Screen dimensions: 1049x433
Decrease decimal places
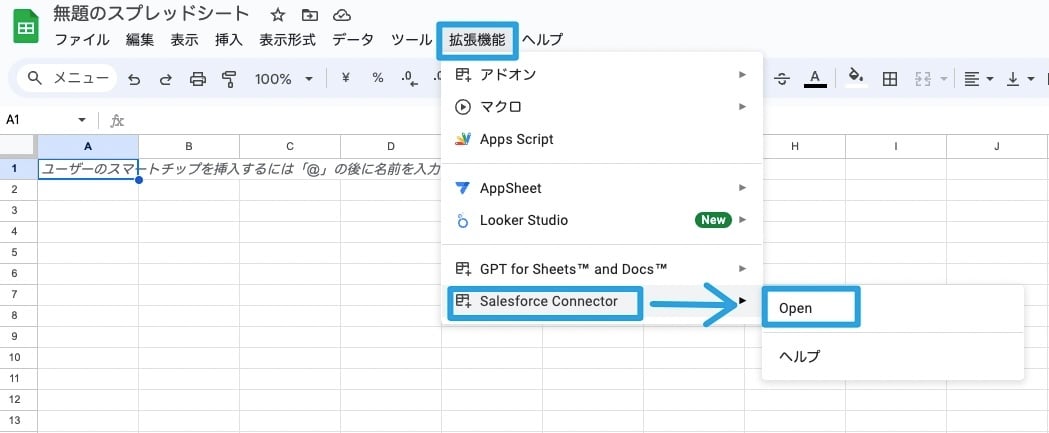(x=409, y=79)
